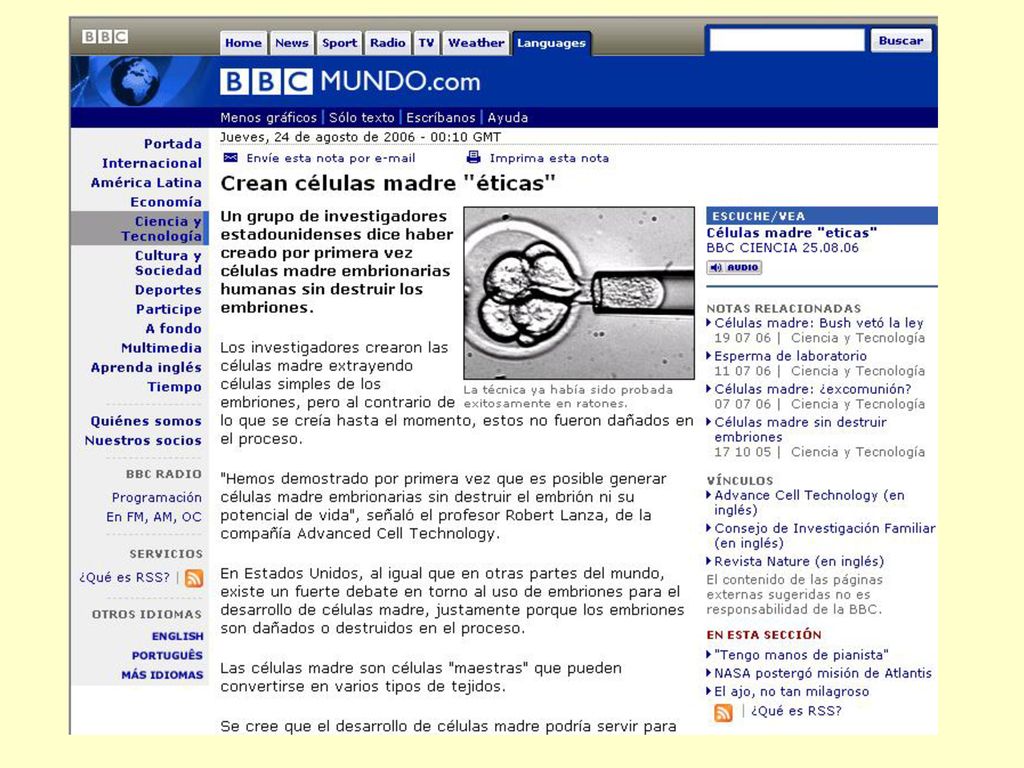Click sidebar ¿Qué es RSS? link
1024x768 pixels.
pyautogui.click(x=124, y=577)
